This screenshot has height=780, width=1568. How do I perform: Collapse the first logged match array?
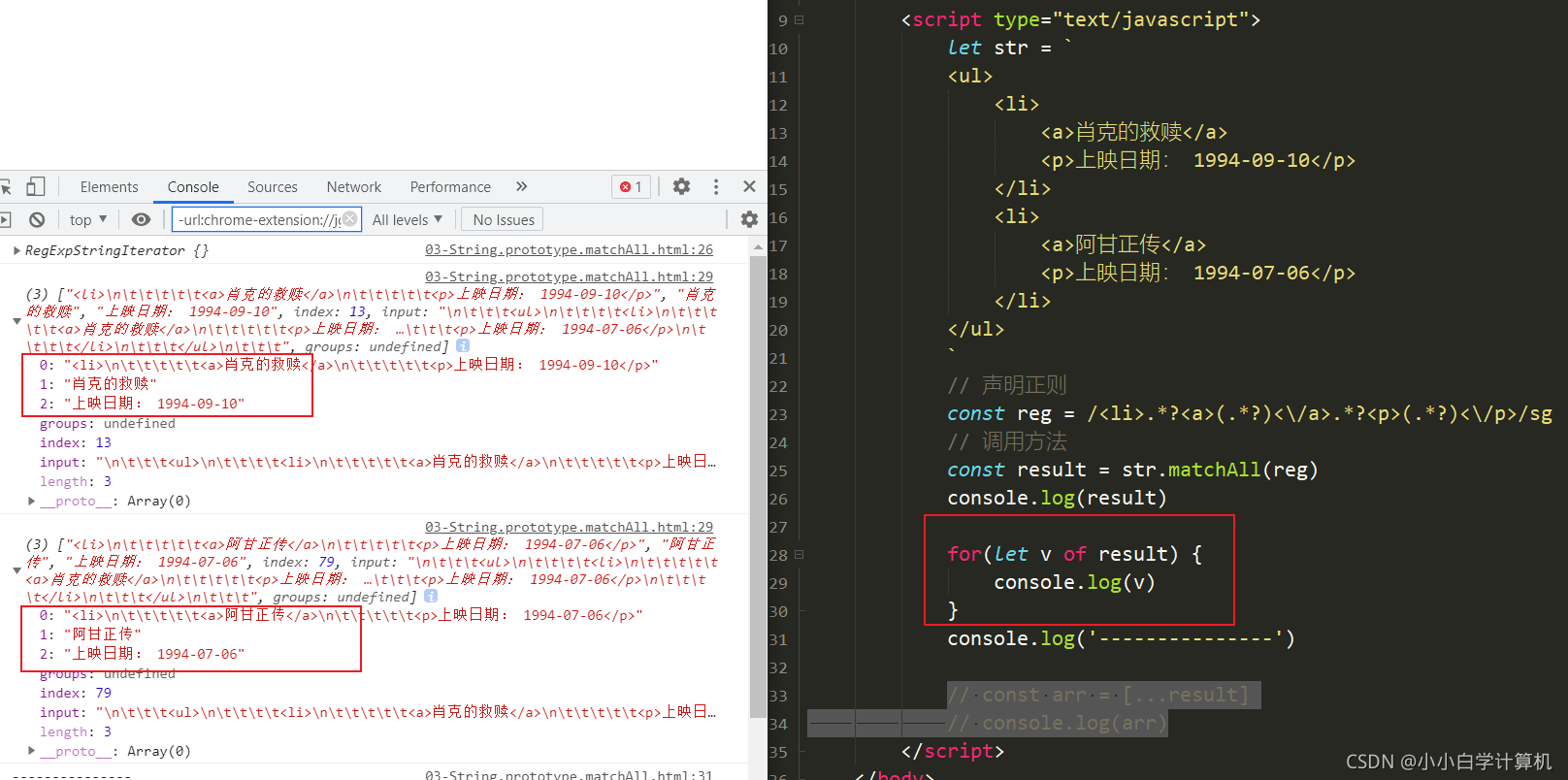(16, 321)
